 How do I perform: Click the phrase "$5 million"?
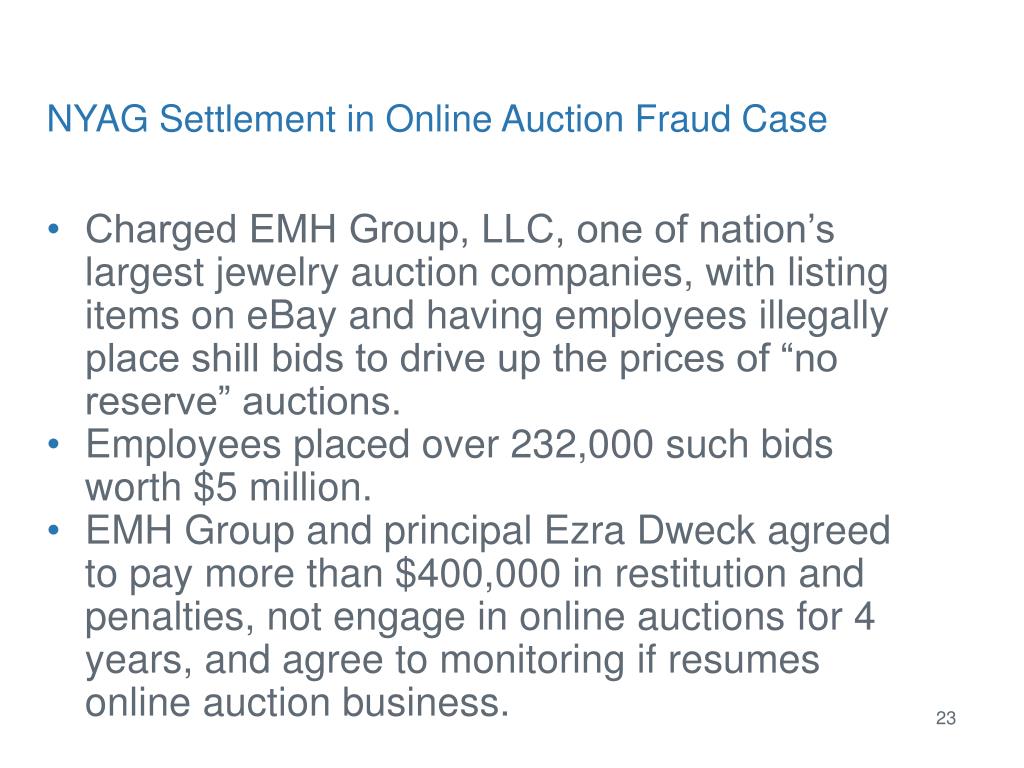(x=282, y=487)
